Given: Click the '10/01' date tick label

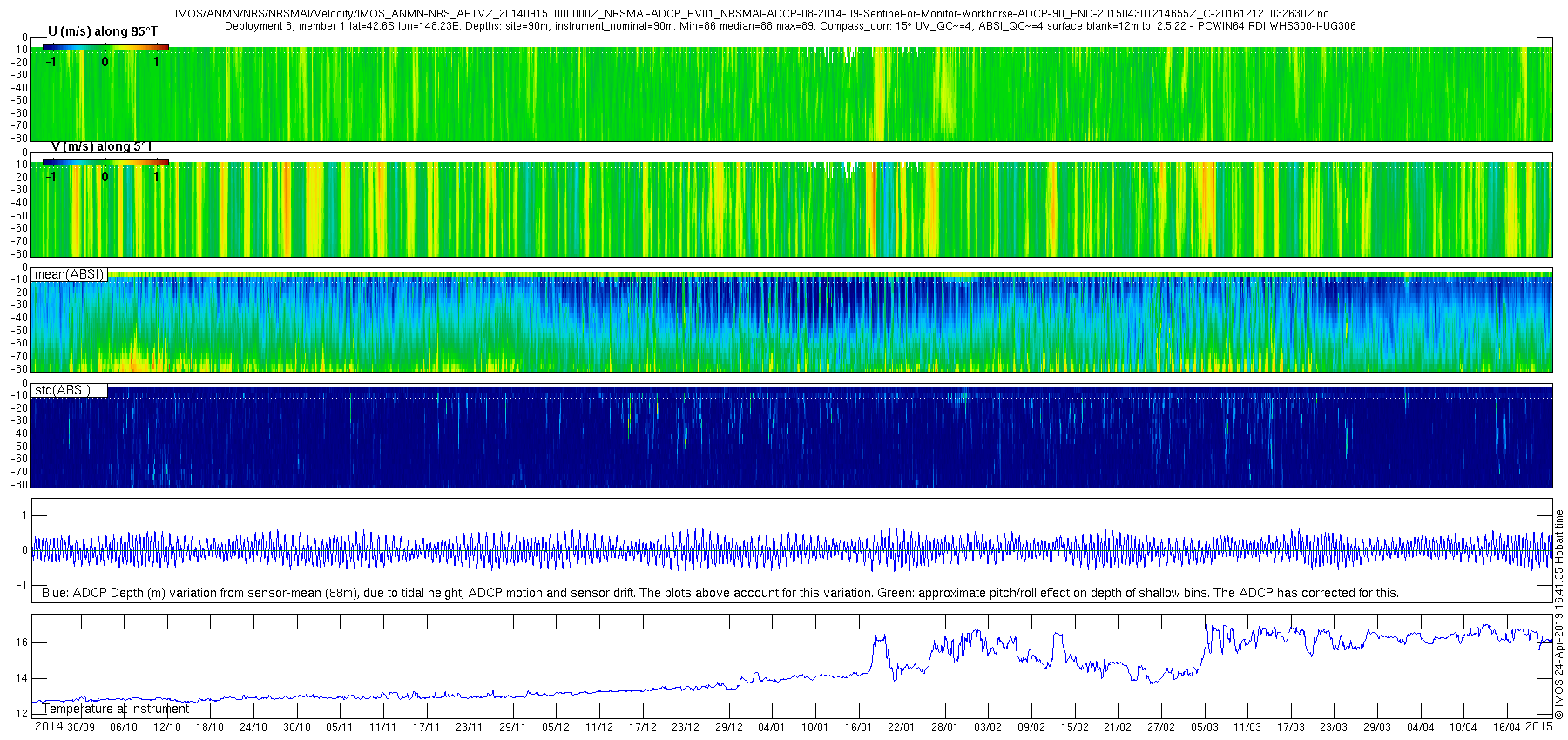Looking at the screenshot, I should click(815, 728).
